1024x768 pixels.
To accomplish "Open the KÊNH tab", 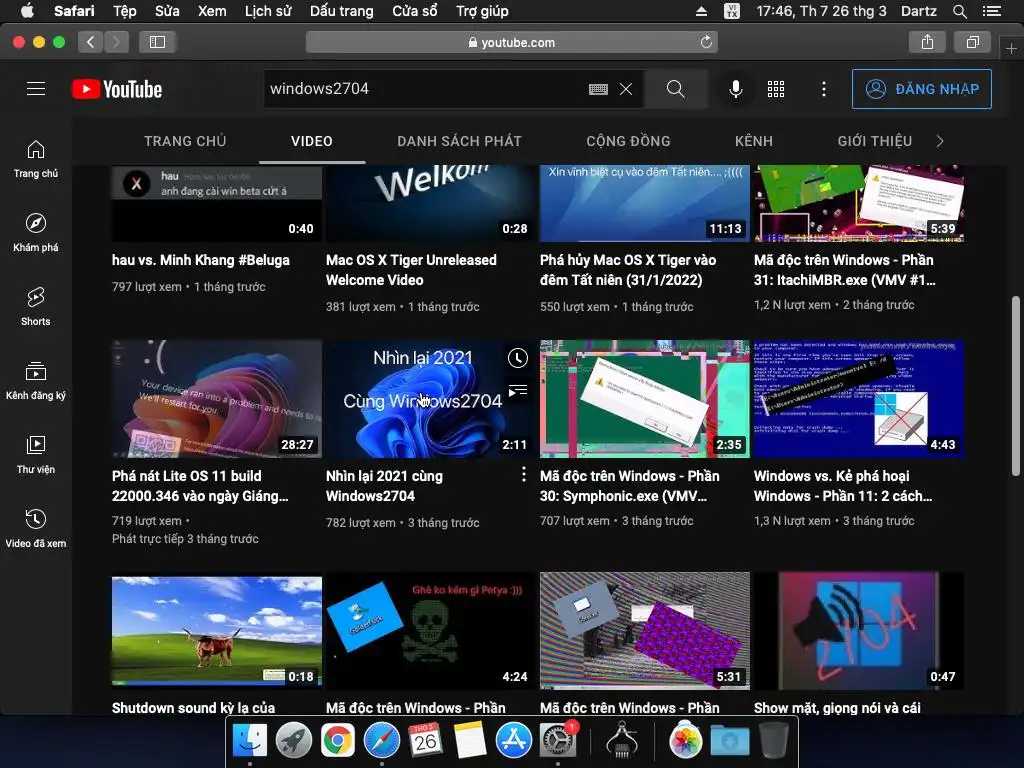I will 754,141.
